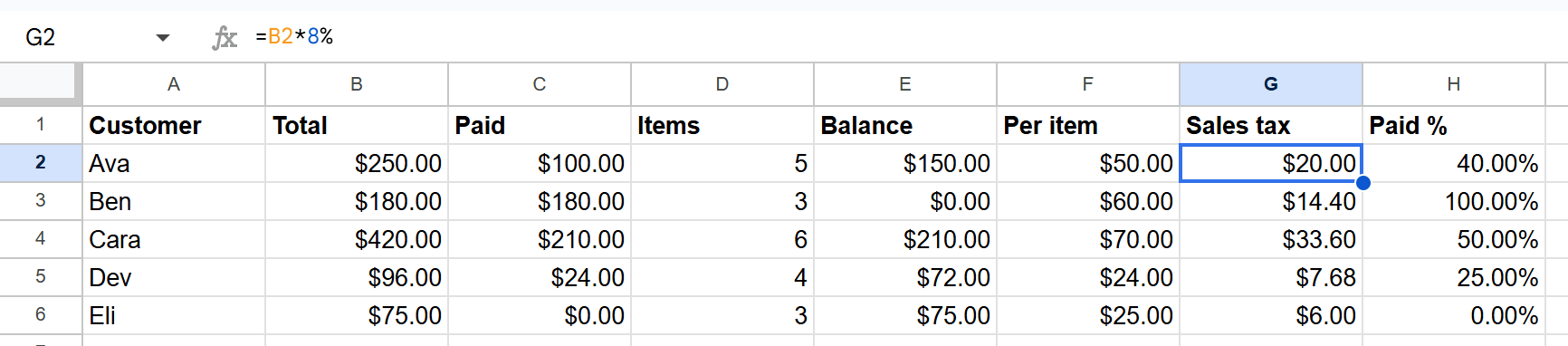
Task: Select column A header
Action: (x=174, y=84)
